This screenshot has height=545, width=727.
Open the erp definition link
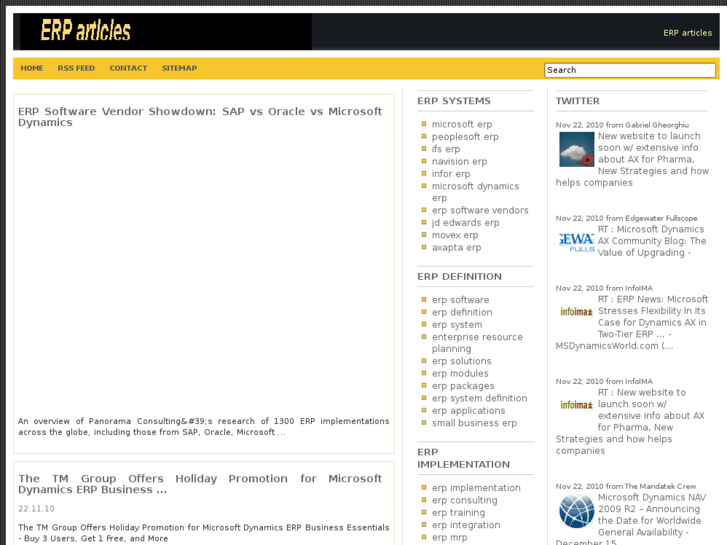pyautogui.click(x=462, y=312)
